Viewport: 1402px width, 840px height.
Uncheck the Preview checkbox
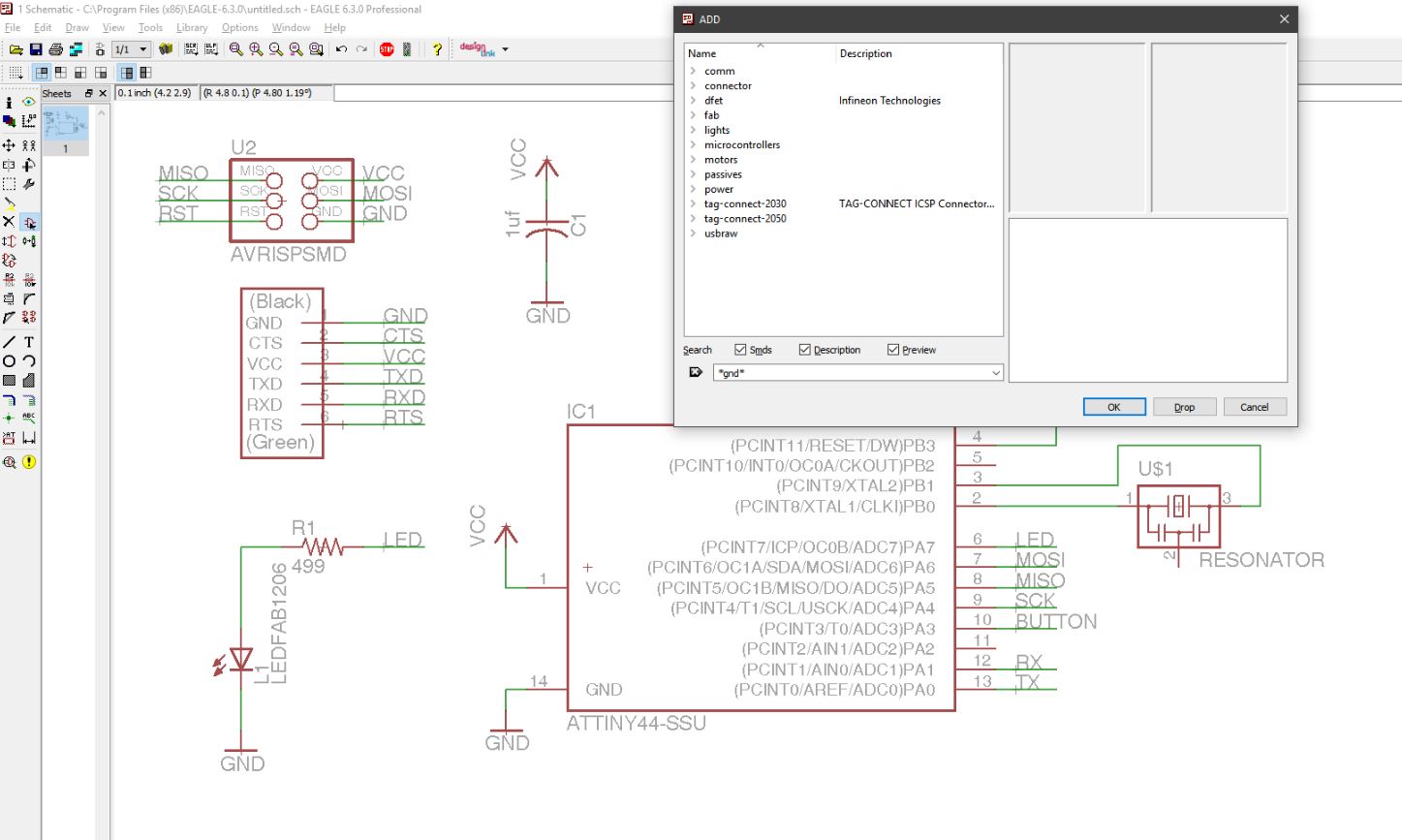893,350
